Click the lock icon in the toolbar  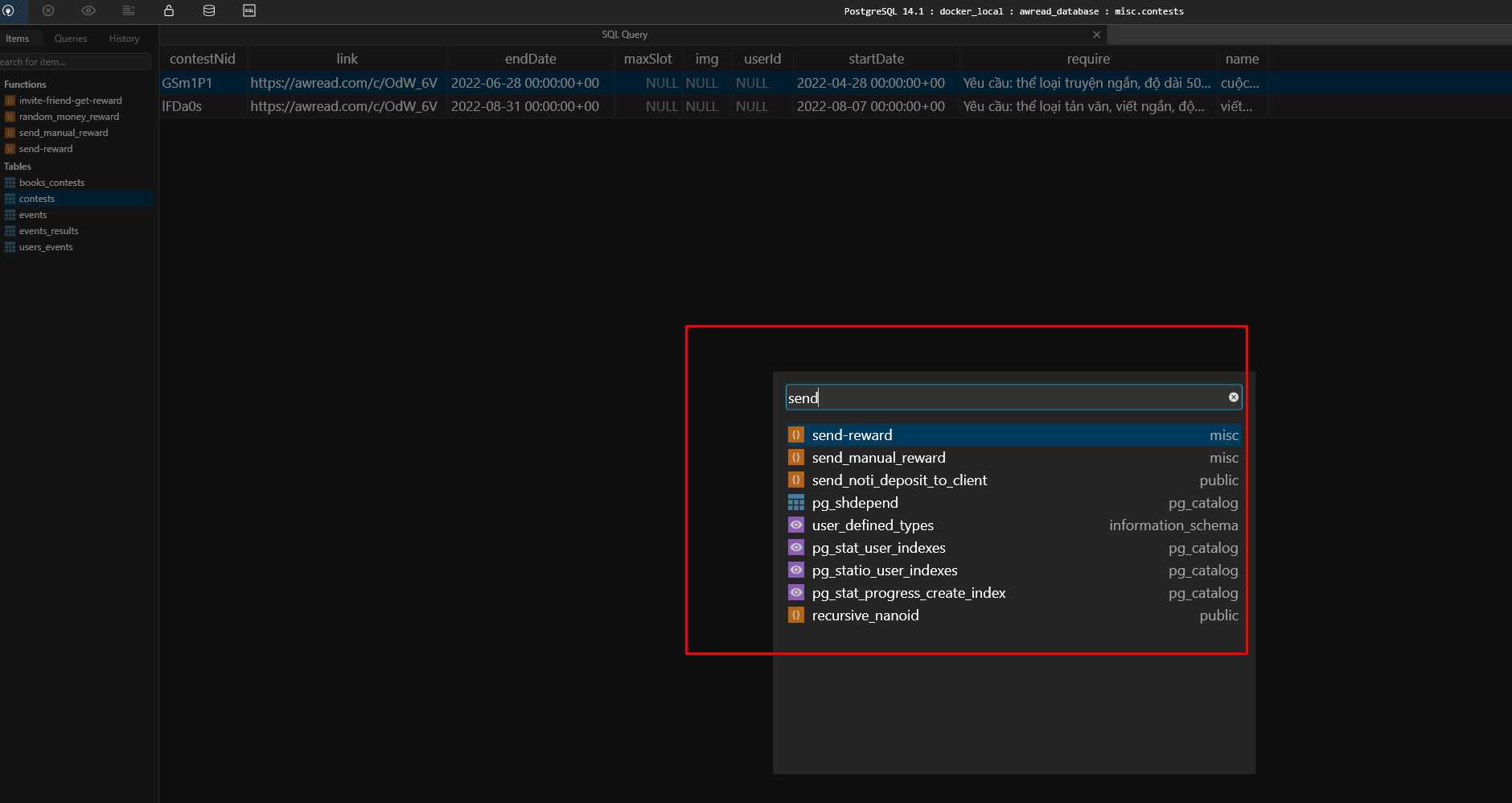[x=169, y=10]
